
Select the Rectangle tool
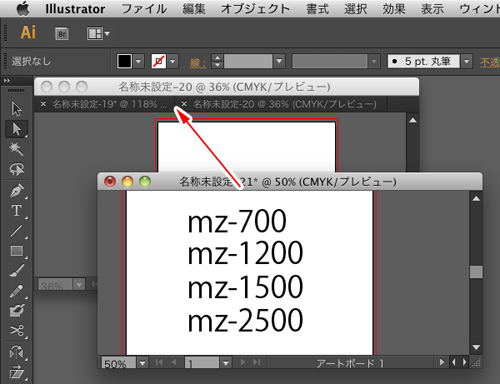(x=16, y=251)
